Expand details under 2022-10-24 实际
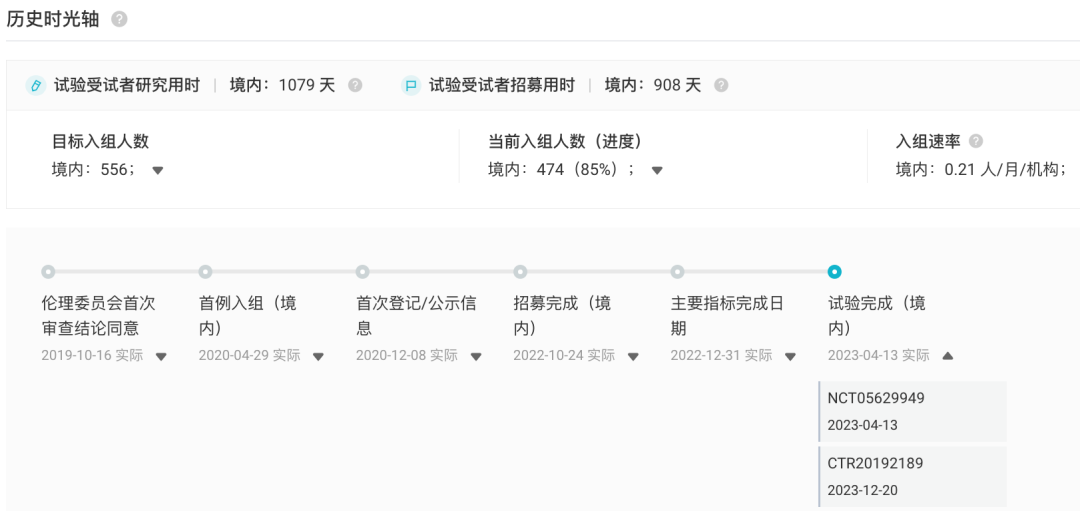The width and height of the screenshot is (1080, 511). [633, 357]
